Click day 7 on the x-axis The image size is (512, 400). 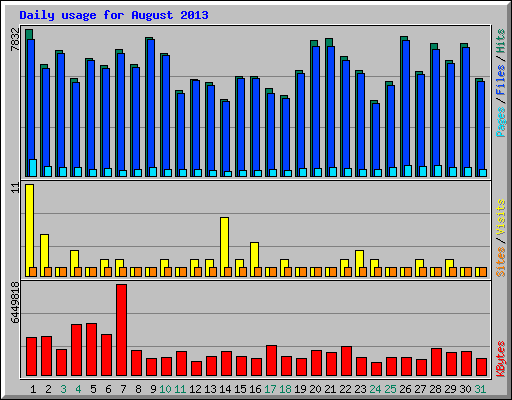point(123,389)
